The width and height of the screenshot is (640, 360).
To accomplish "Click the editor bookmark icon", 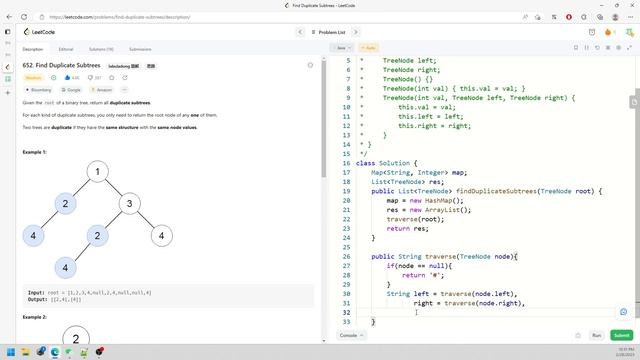I will pos(576,48).
